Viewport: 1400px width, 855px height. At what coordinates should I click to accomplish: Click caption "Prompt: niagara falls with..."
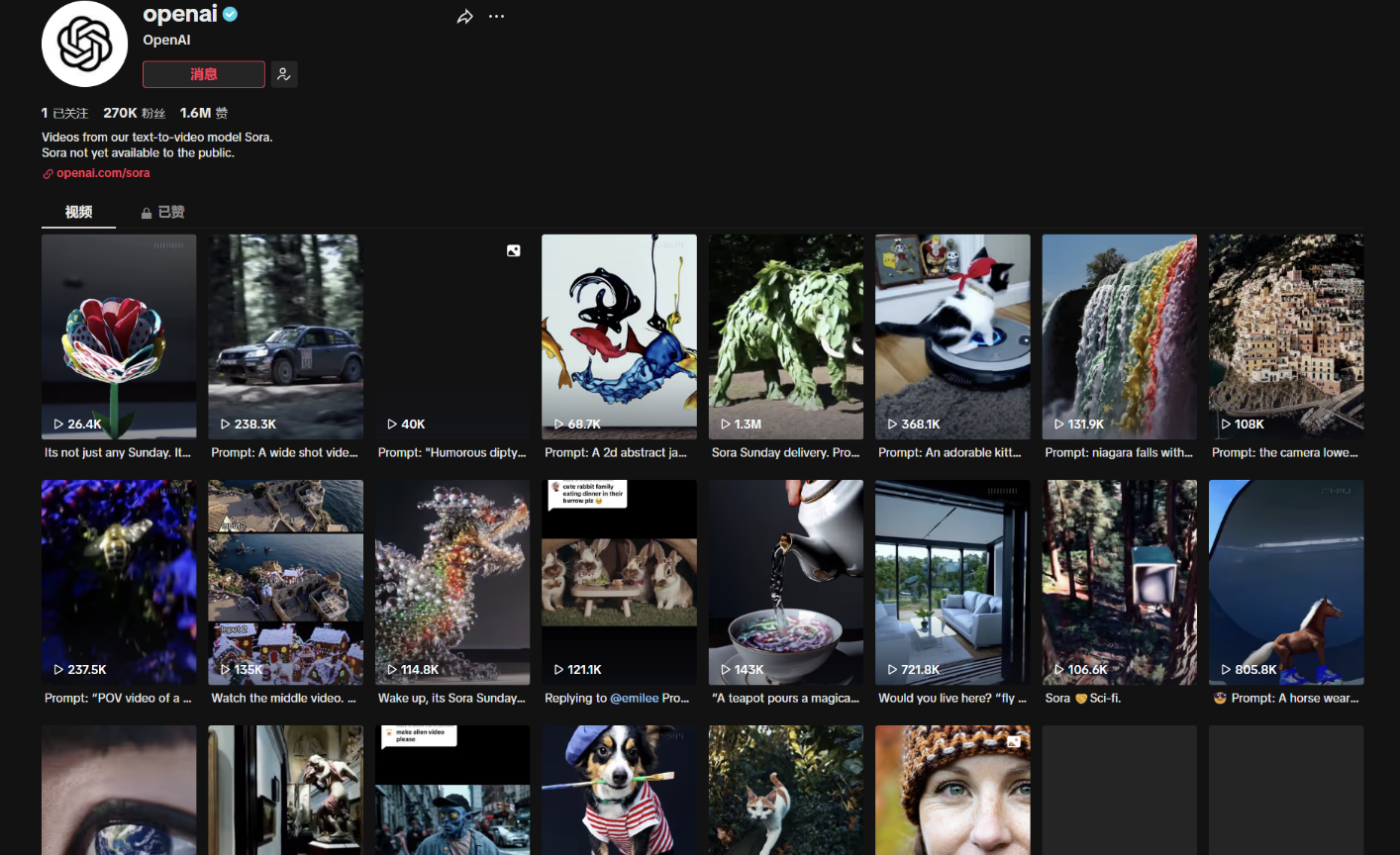tap(1119, 452)
